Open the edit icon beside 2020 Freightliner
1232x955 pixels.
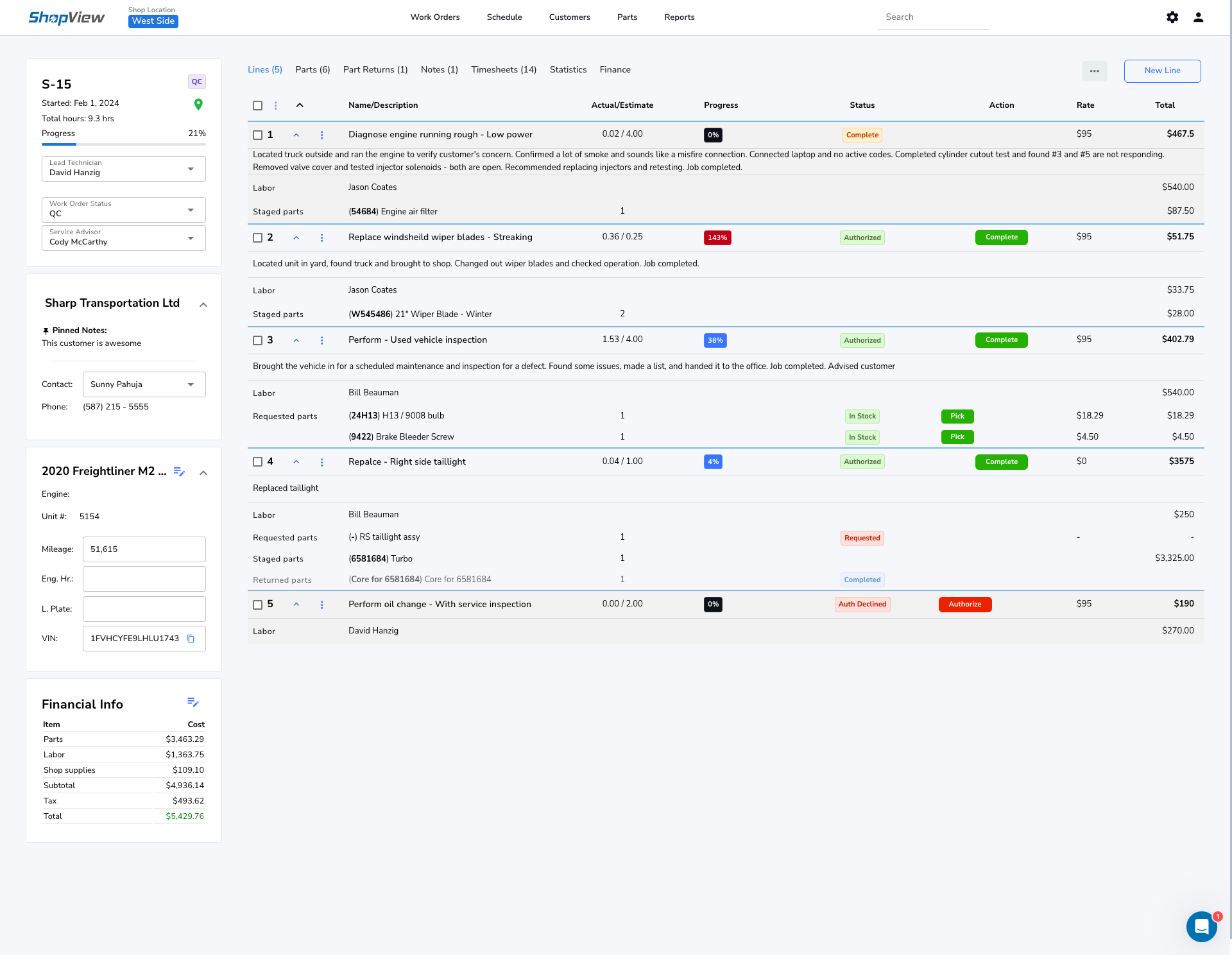tap(179, 472)
